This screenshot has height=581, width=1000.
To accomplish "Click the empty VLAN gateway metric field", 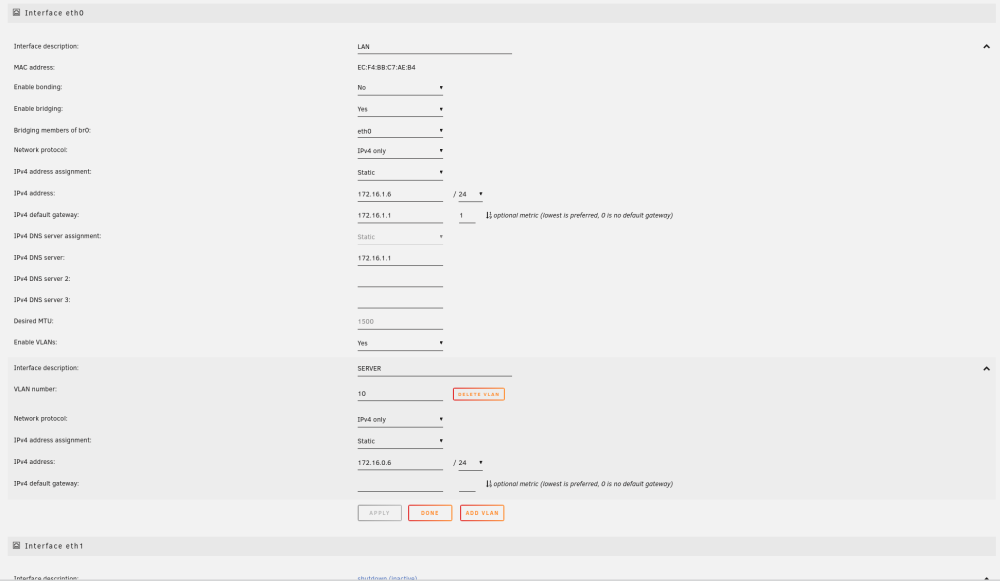I will (467, 485).
